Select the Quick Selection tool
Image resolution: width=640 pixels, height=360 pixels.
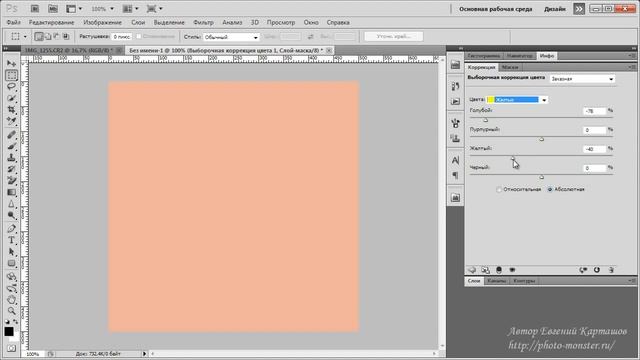tap(11, 98)
